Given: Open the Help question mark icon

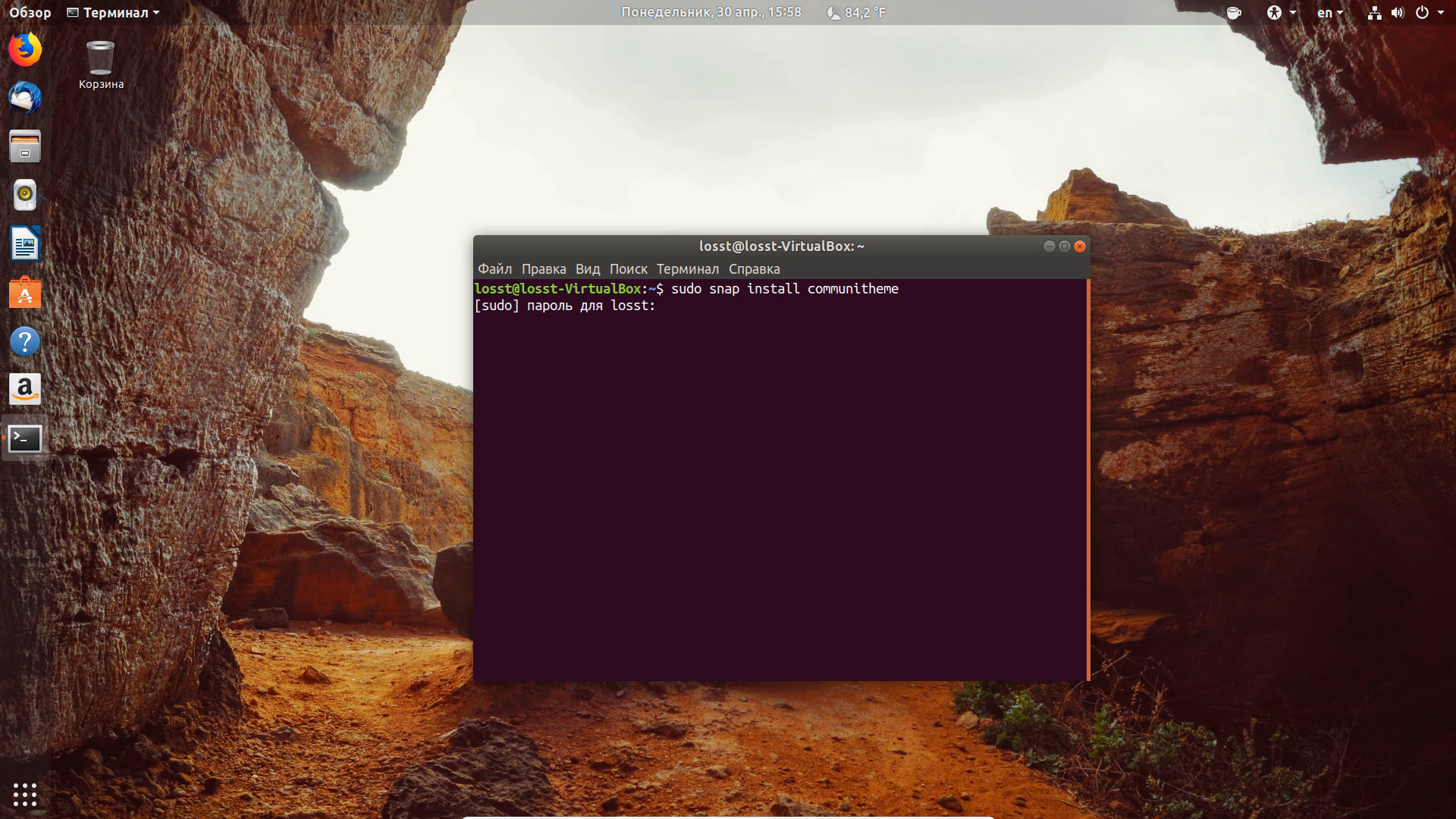Looking at the screenshot, I should (25, 341).
